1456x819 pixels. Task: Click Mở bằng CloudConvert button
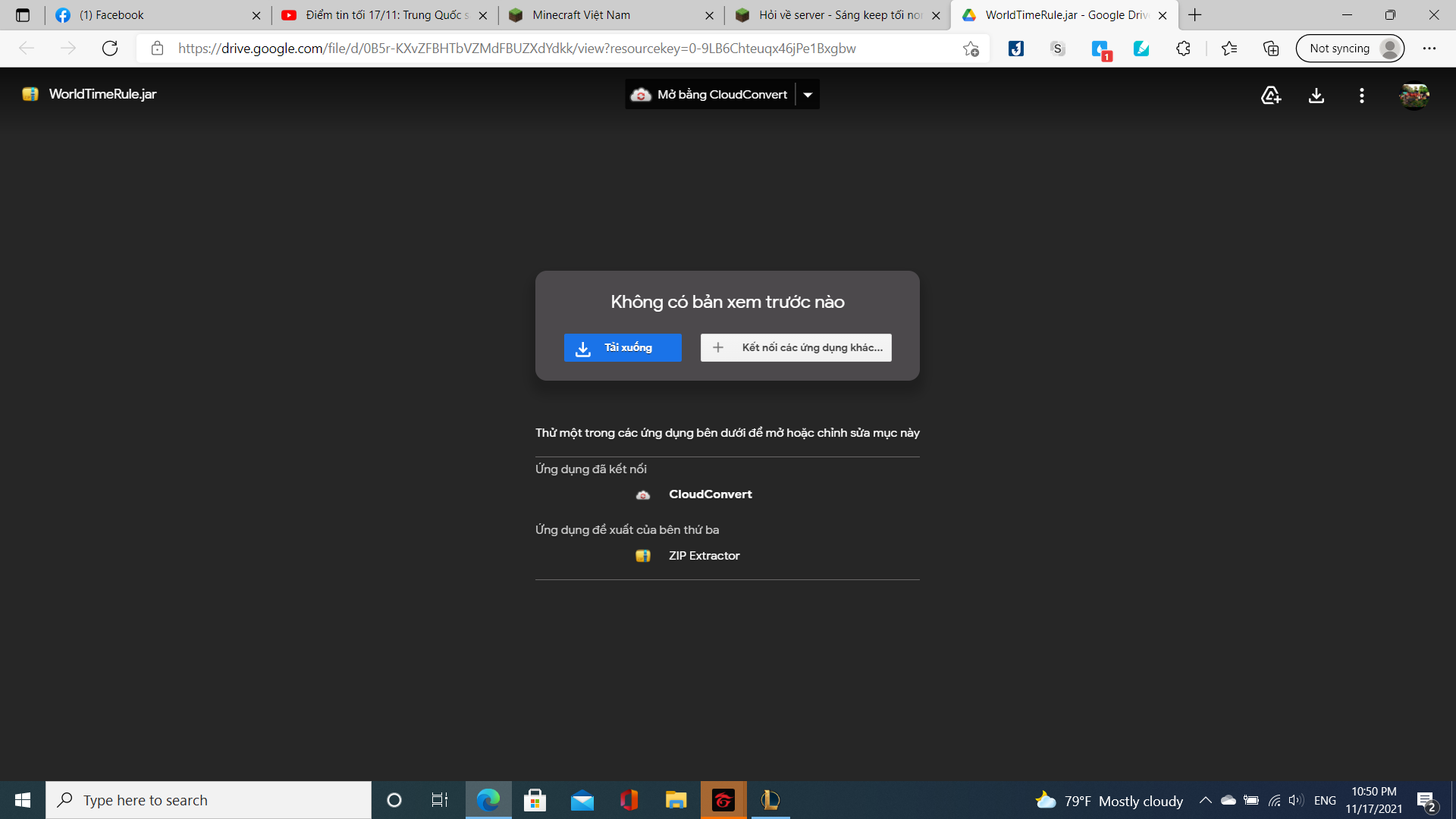(711, 95)
